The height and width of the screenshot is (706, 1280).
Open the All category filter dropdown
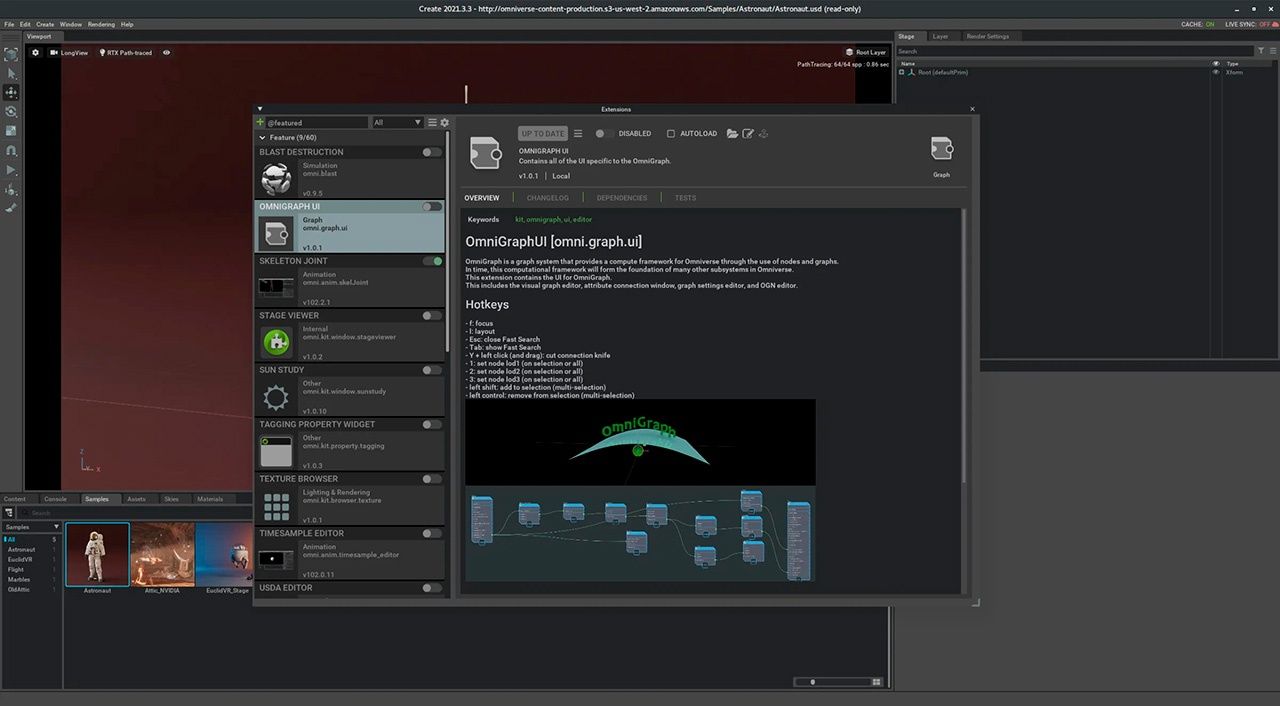397,122
